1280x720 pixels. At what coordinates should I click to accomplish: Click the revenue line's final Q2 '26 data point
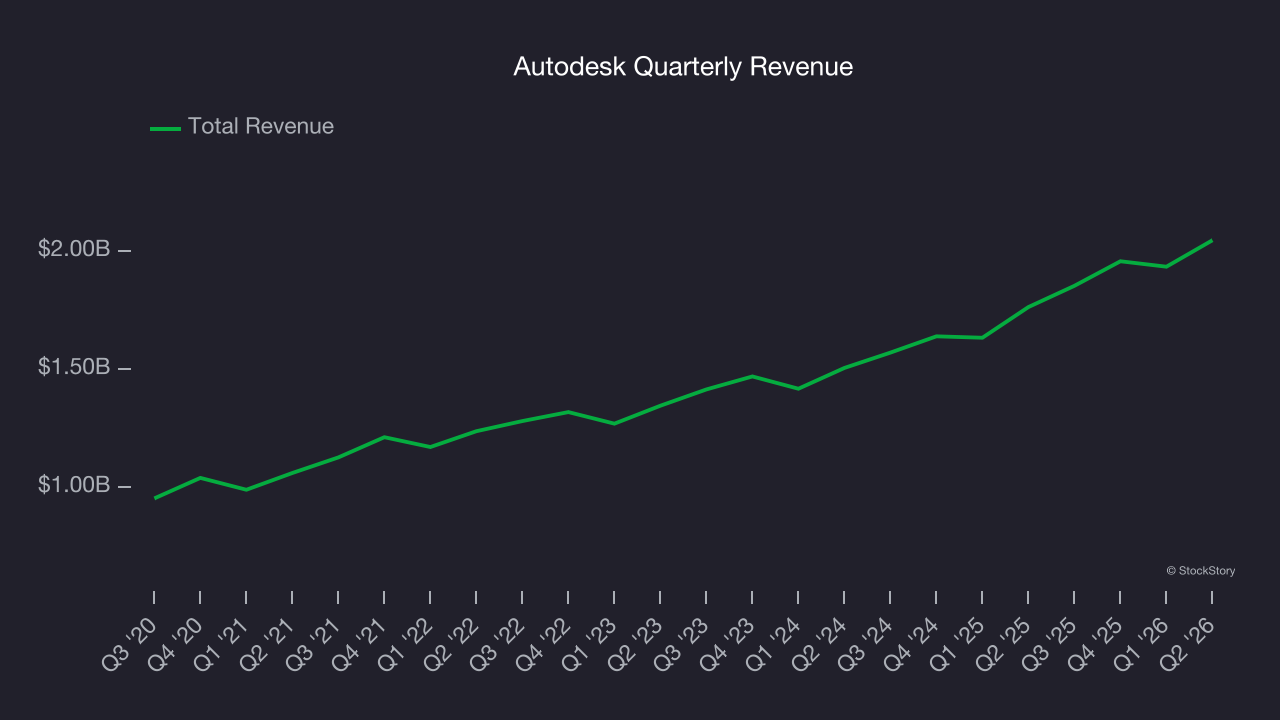pyautogui.click(x=1211, y=240)
